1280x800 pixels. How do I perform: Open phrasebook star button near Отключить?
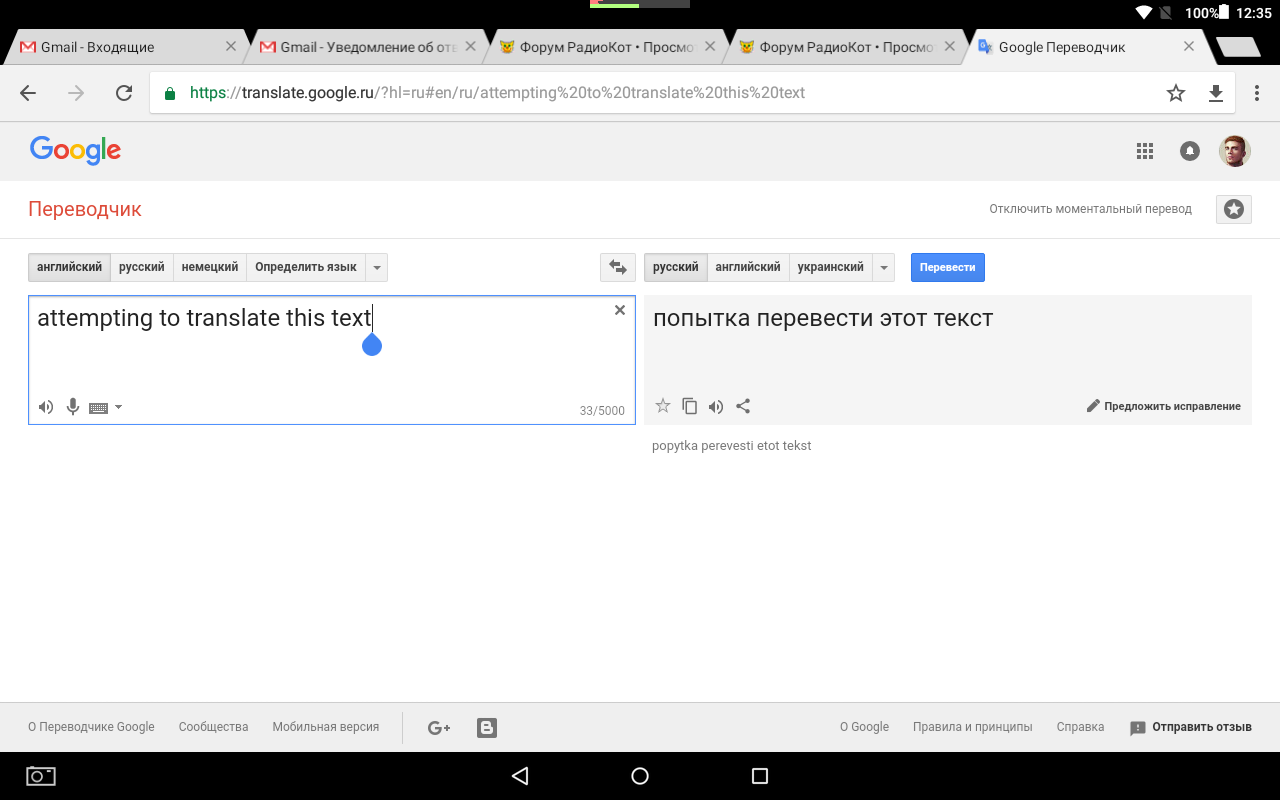tap(1234, 209)
